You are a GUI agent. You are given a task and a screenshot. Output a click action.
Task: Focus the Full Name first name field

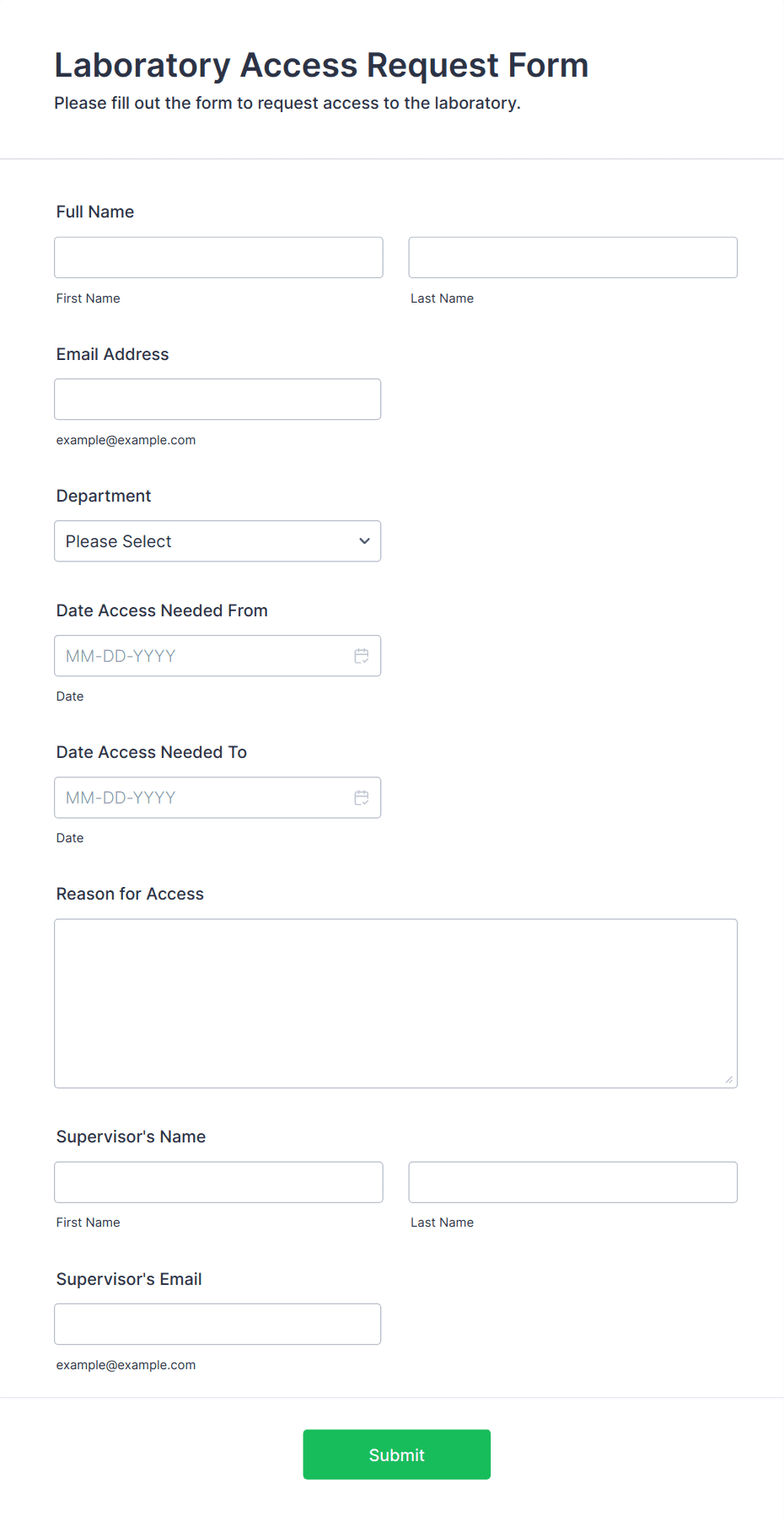tap(218, 257)
